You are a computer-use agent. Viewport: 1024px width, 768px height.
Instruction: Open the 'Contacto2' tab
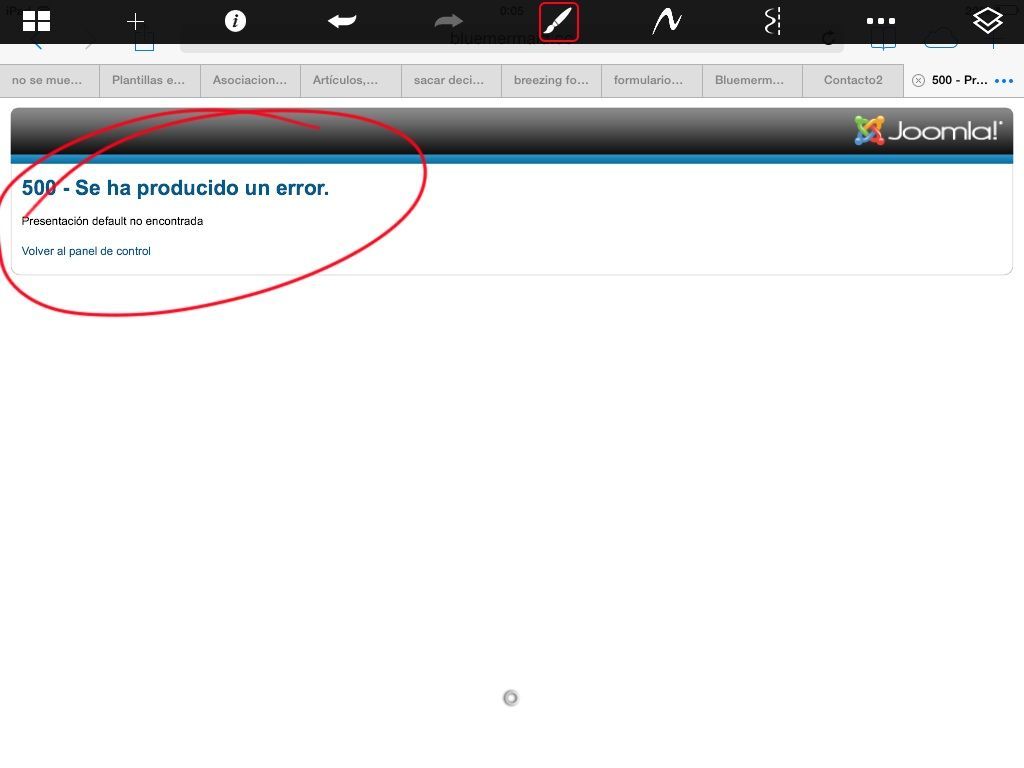pos(853,80)
